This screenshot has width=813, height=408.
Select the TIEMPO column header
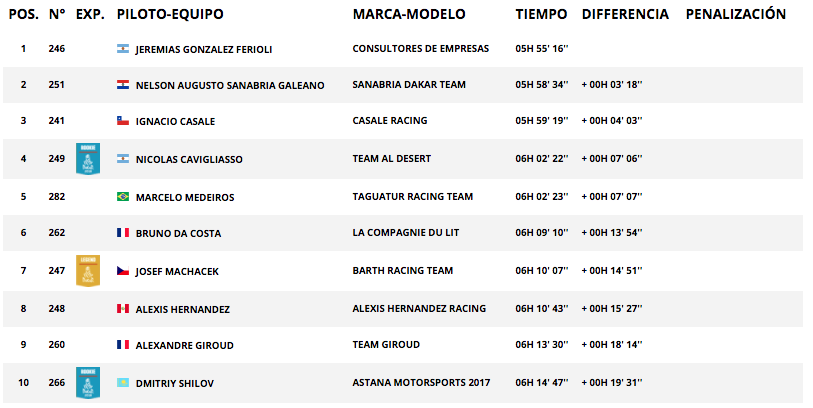pos(541,14)
